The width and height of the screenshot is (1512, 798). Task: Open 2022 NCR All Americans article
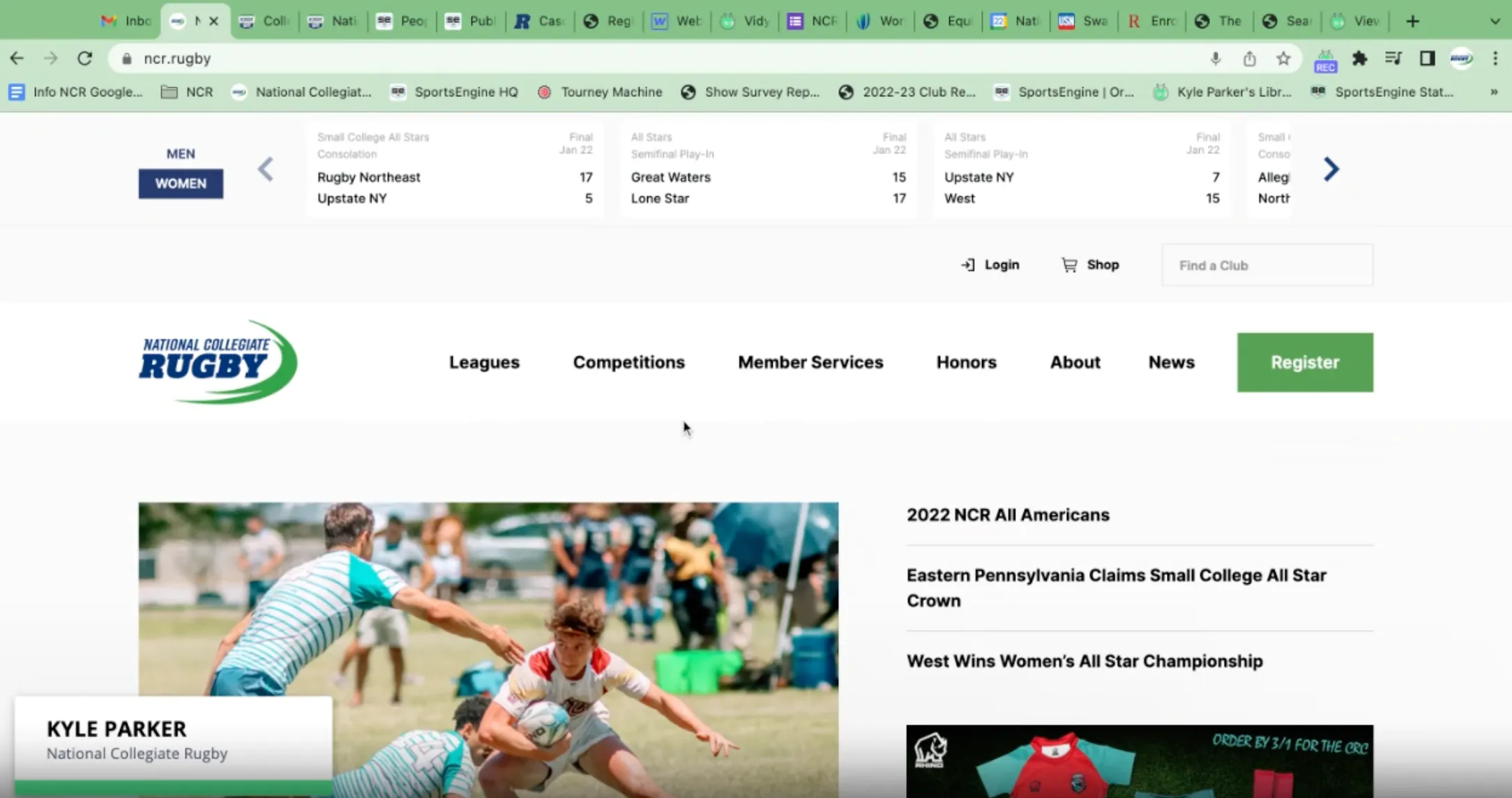(x=1008, y=515)
